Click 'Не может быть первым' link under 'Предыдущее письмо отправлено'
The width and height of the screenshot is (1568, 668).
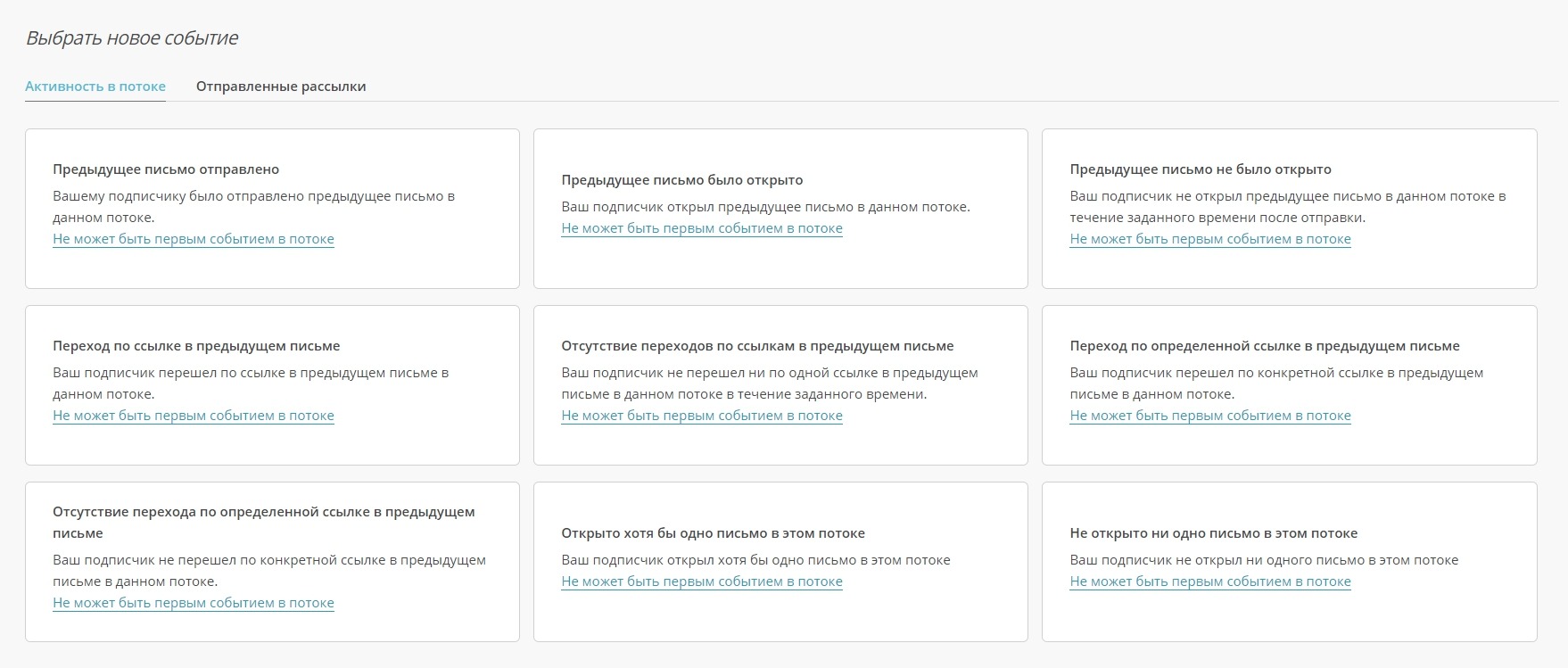coord(194,239)
